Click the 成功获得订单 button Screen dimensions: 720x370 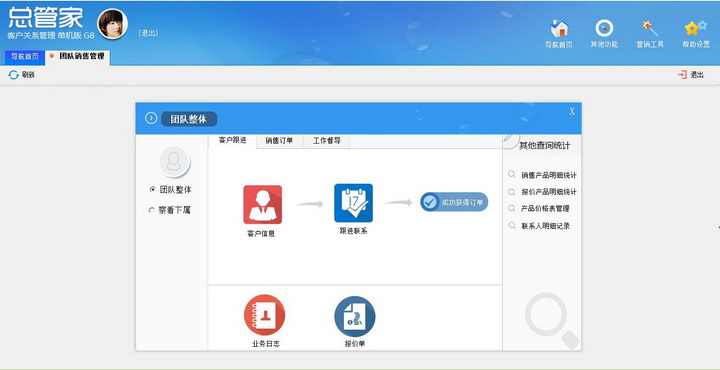pyautogui.click(x=454, y=202)
